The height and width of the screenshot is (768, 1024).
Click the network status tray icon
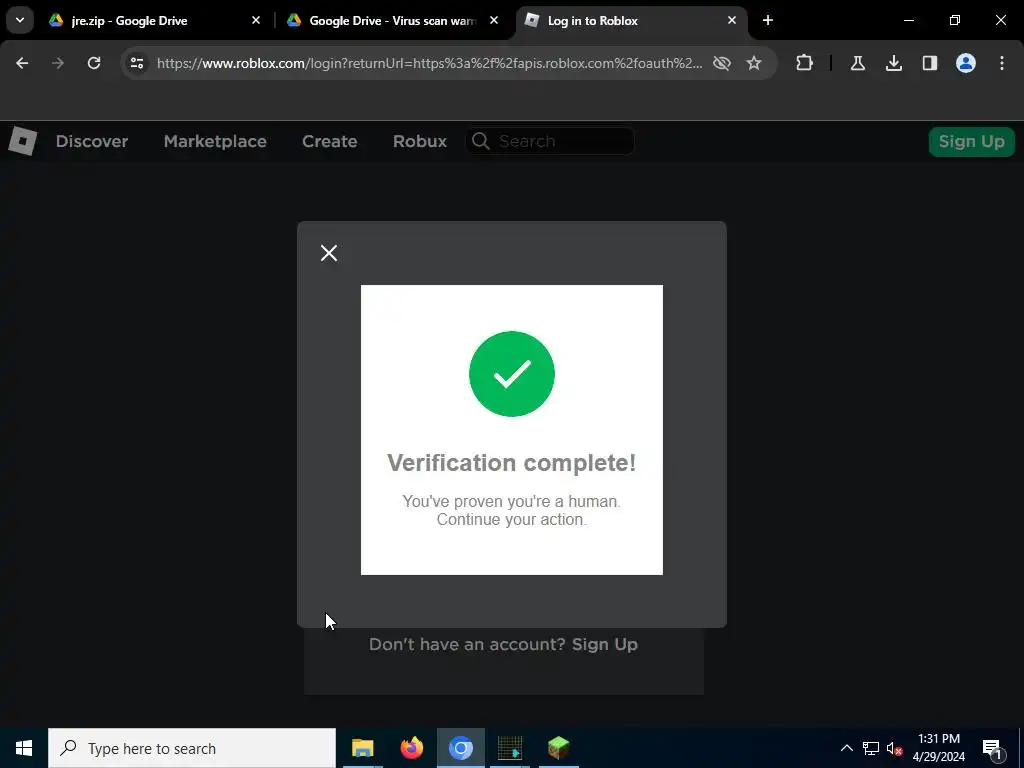coord(871,748)
